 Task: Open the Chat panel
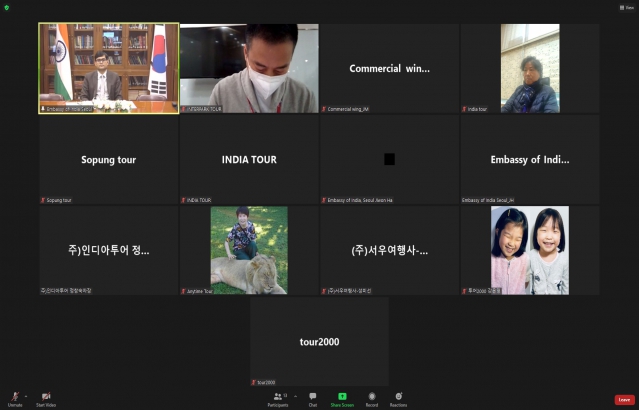pos(313,398)
